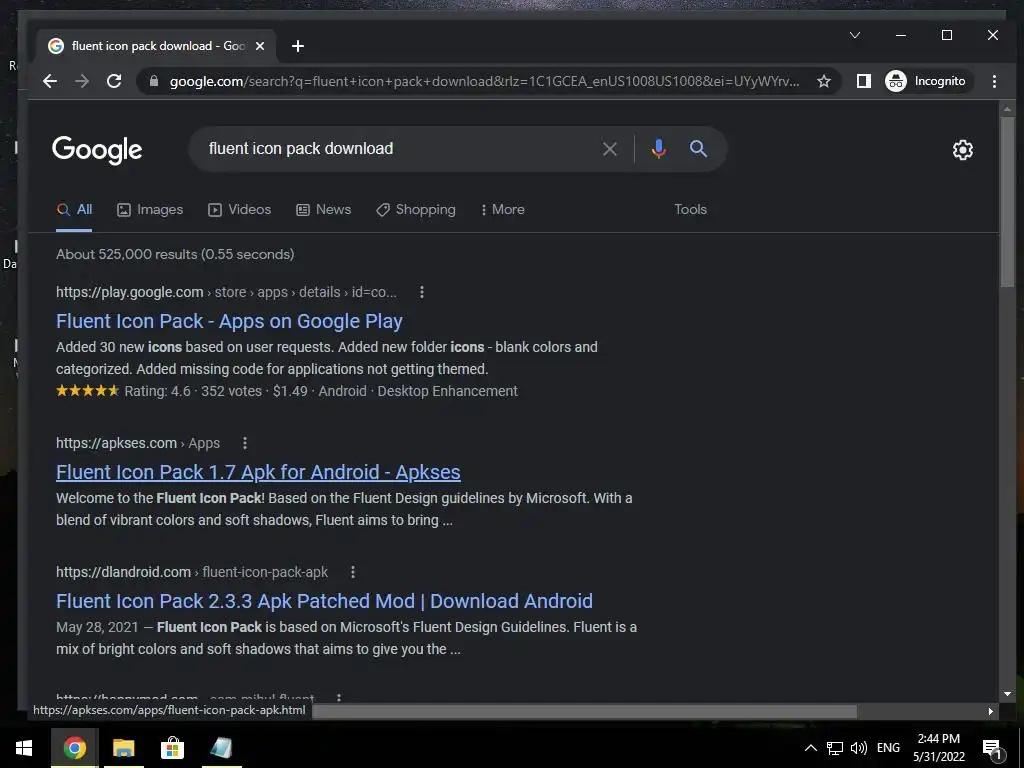Submit search with magnifier icon

pyautogui.click(x=698, y=149)
